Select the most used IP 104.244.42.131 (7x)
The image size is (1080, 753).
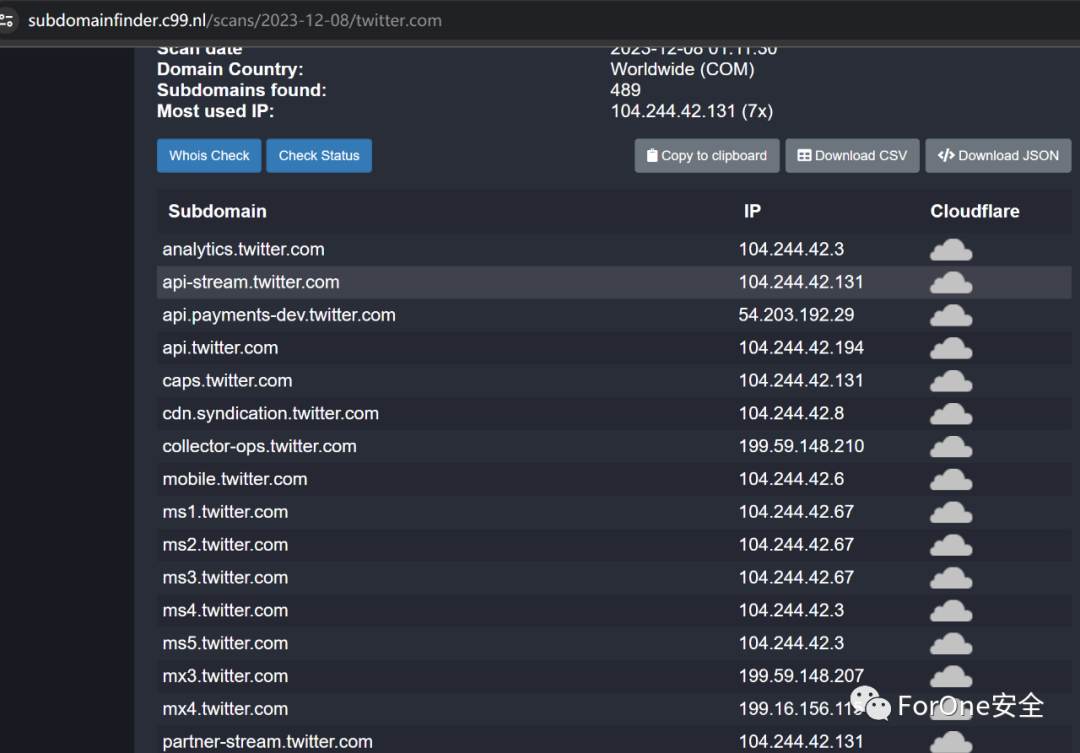(692, 111)
